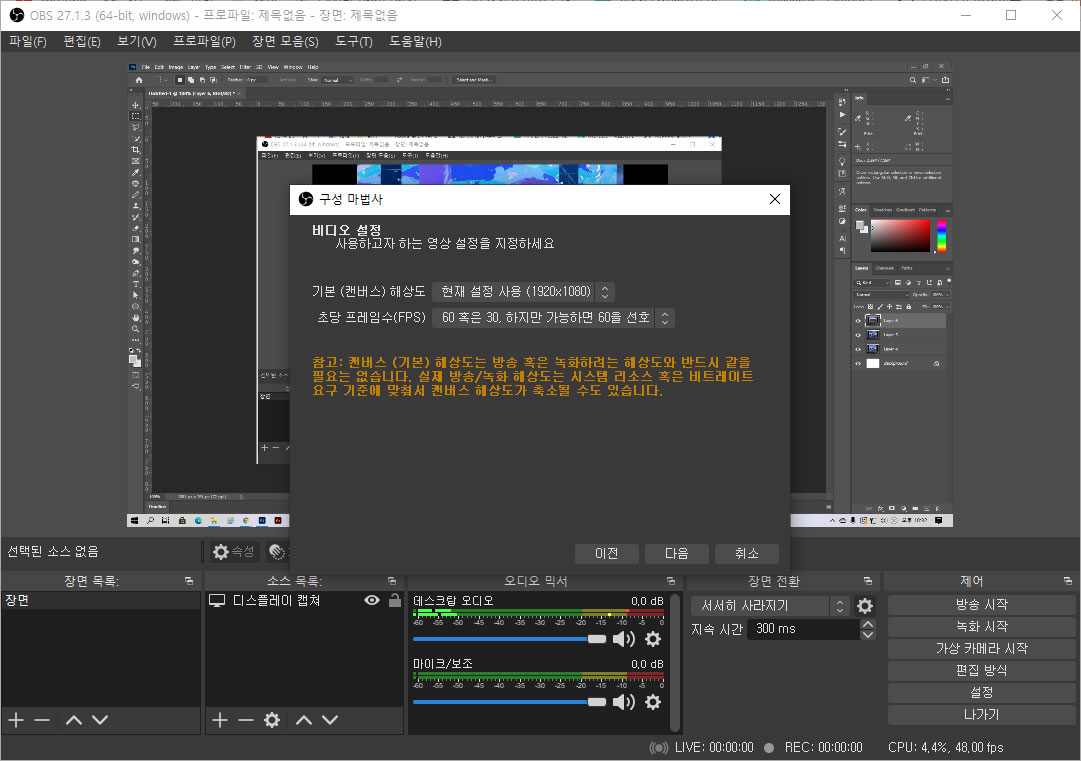Open the 서서히 사라지기 transition dropdown
The height and width of the screenshot is (761, 1081).
pos(770,606)
